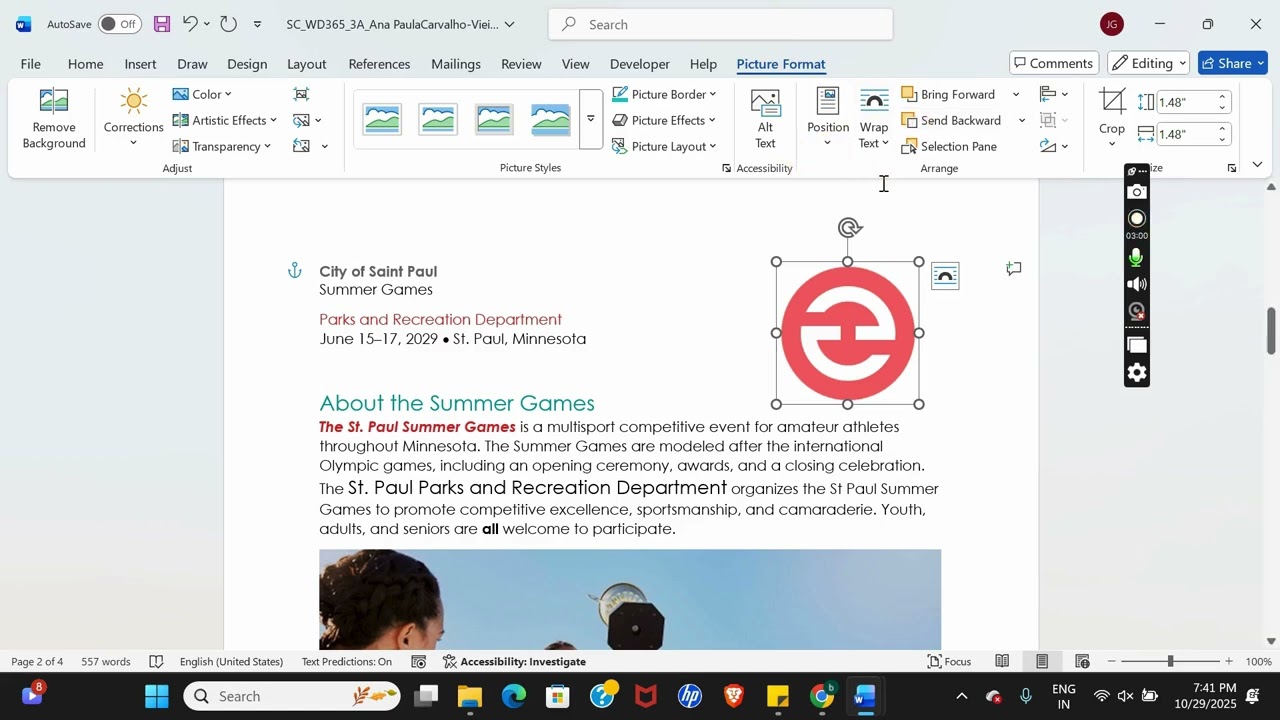Expand the Picture Styles gallery
This screenshot has width=1280, height=720.
click(591, 119)
